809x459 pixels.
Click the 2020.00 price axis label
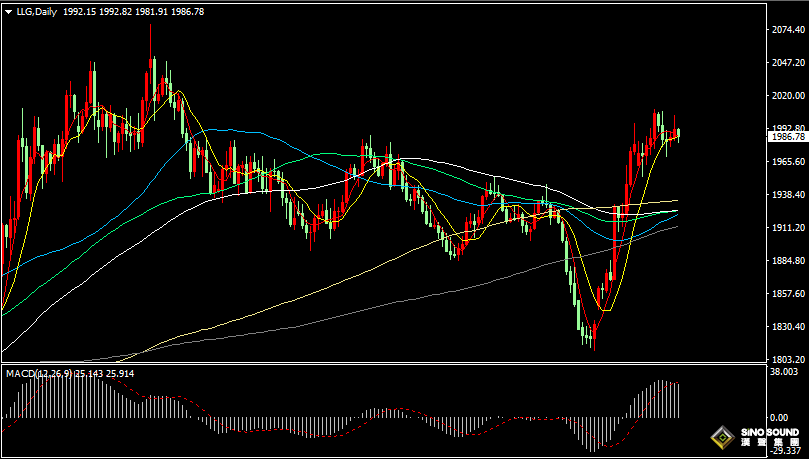pyautogui.click(x=788, y=96)
